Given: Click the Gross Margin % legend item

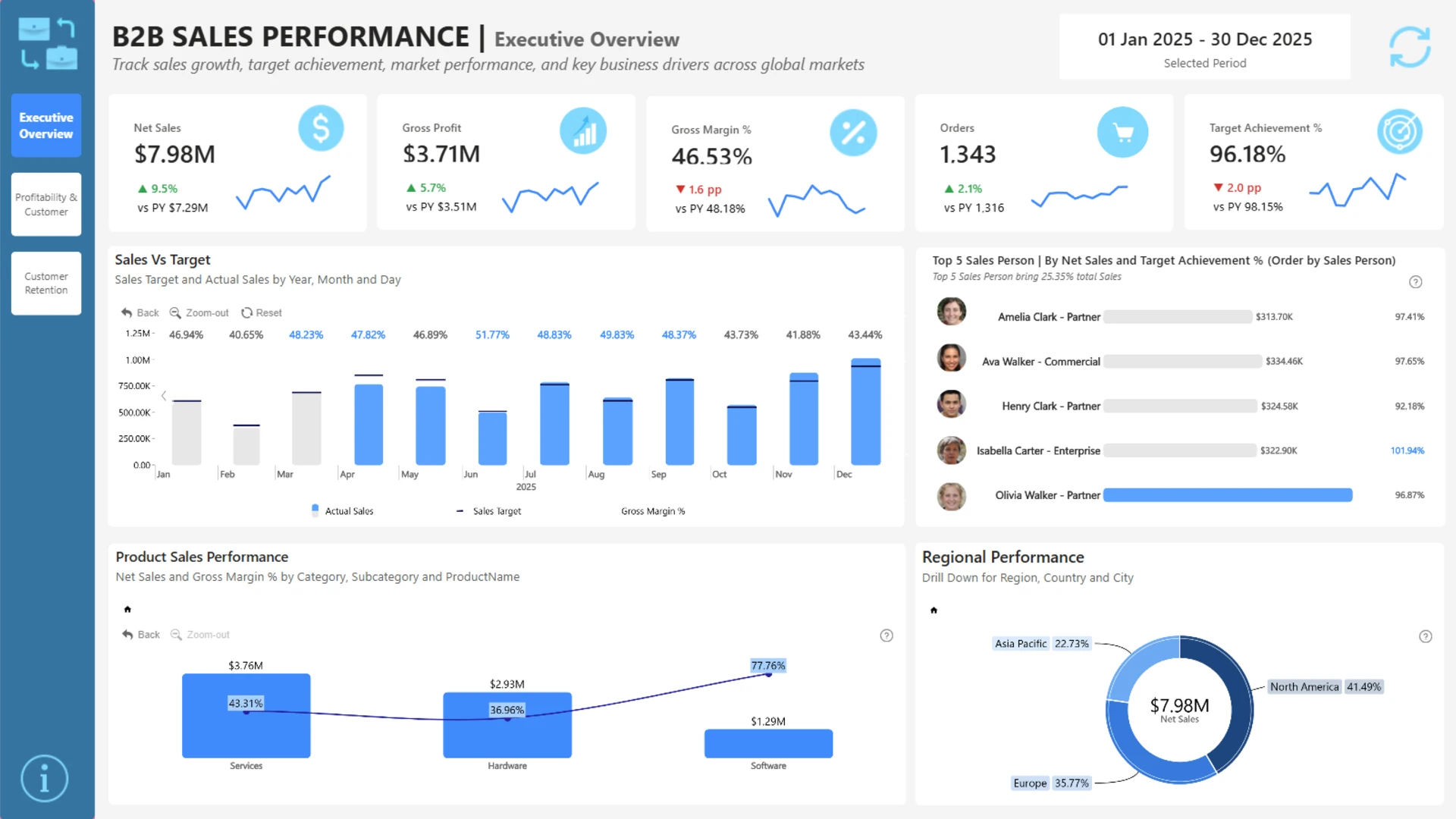Looking at the screenshot, I should (x=653, y=511).
